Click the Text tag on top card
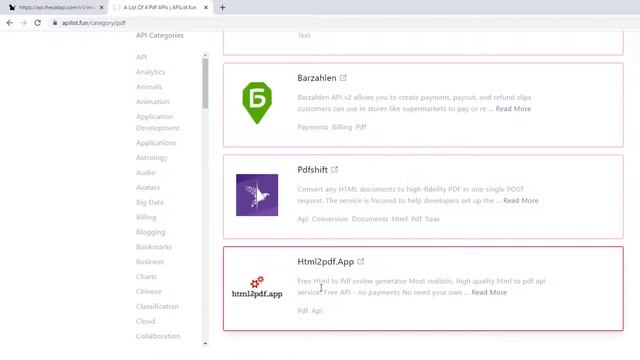The image size is (640, 360). (304, 35)
